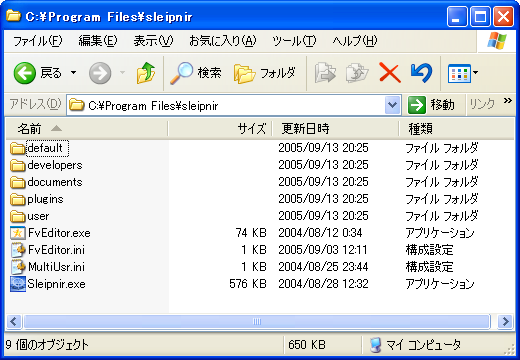Click the 576 KB size value
The width and height of the screenshot is (520, 360).
(248, 284)
